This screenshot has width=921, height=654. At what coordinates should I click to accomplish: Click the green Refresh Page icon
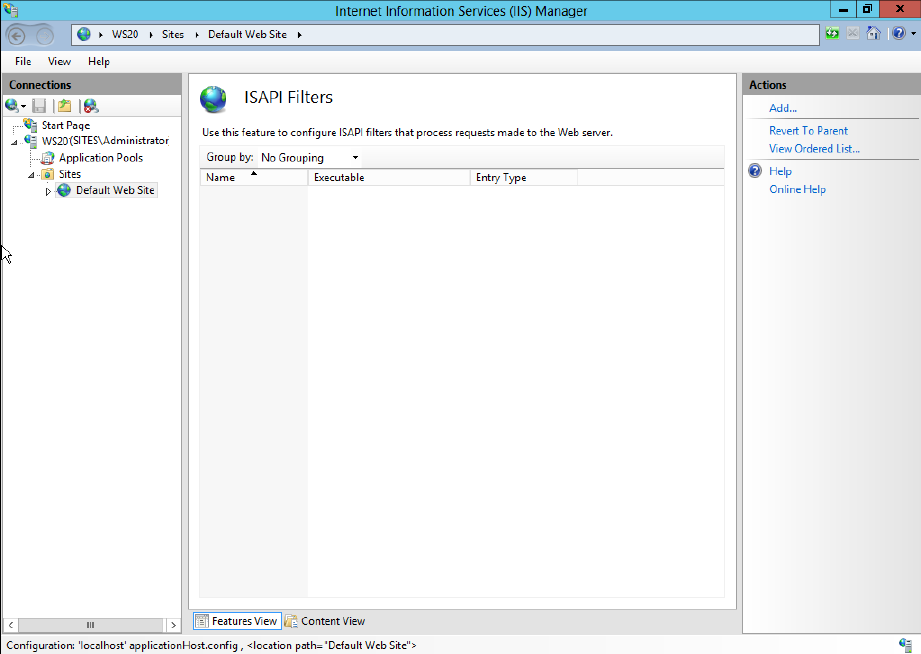click(832, 33)
